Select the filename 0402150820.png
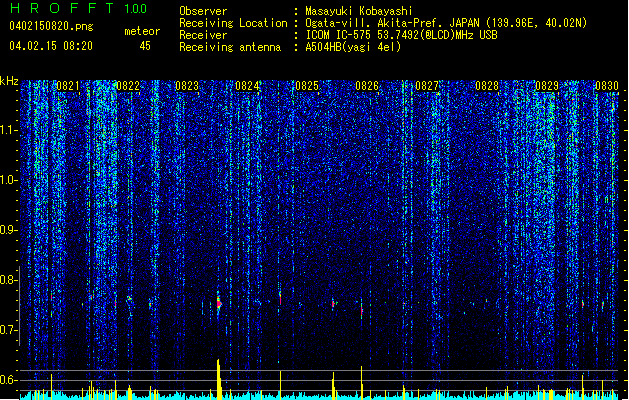This screenshot has width=629, height=400. (51, 26)
